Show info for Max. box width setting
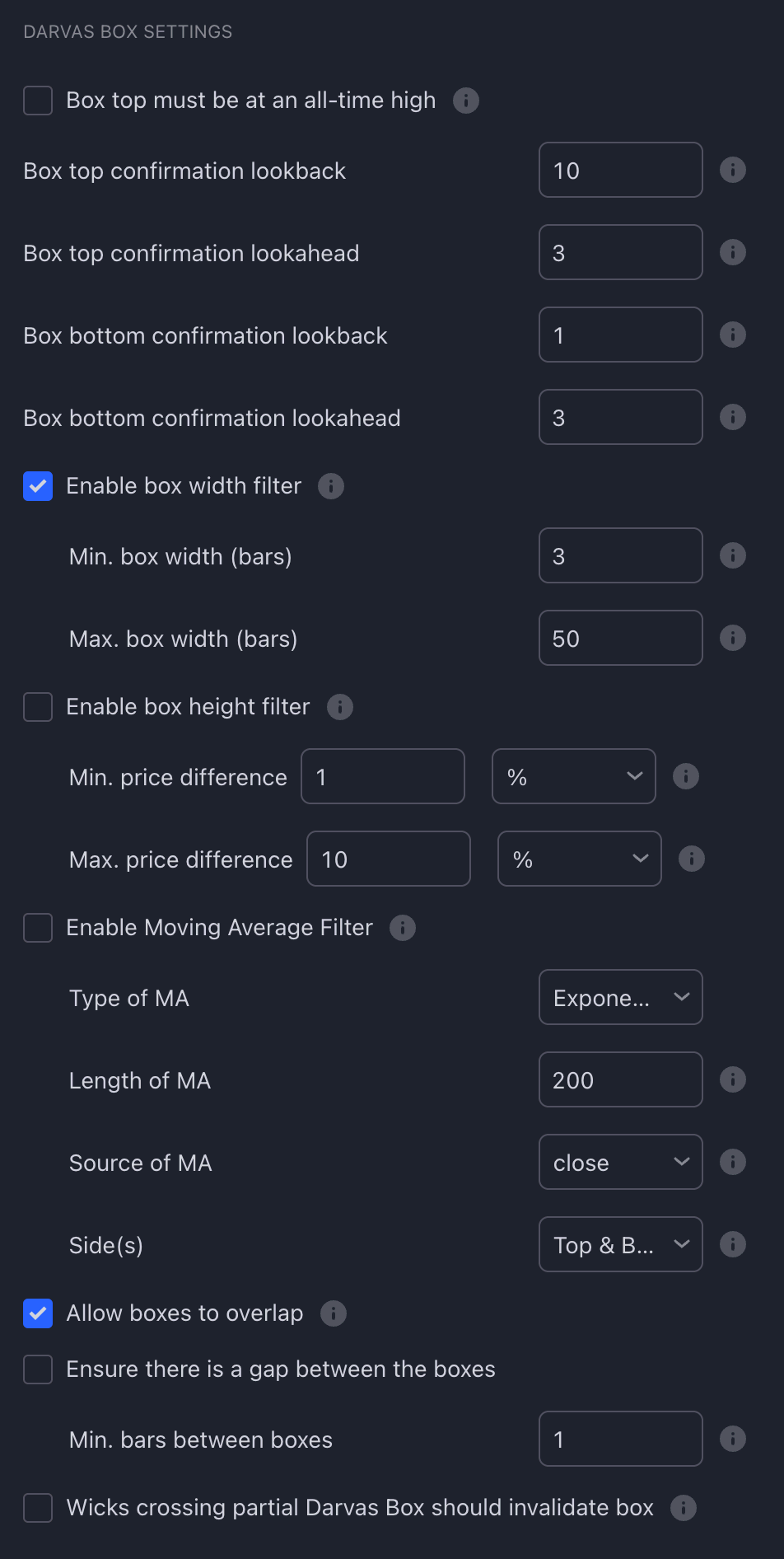The height and width of the screenshot is (1559, 784). [732, 638]
